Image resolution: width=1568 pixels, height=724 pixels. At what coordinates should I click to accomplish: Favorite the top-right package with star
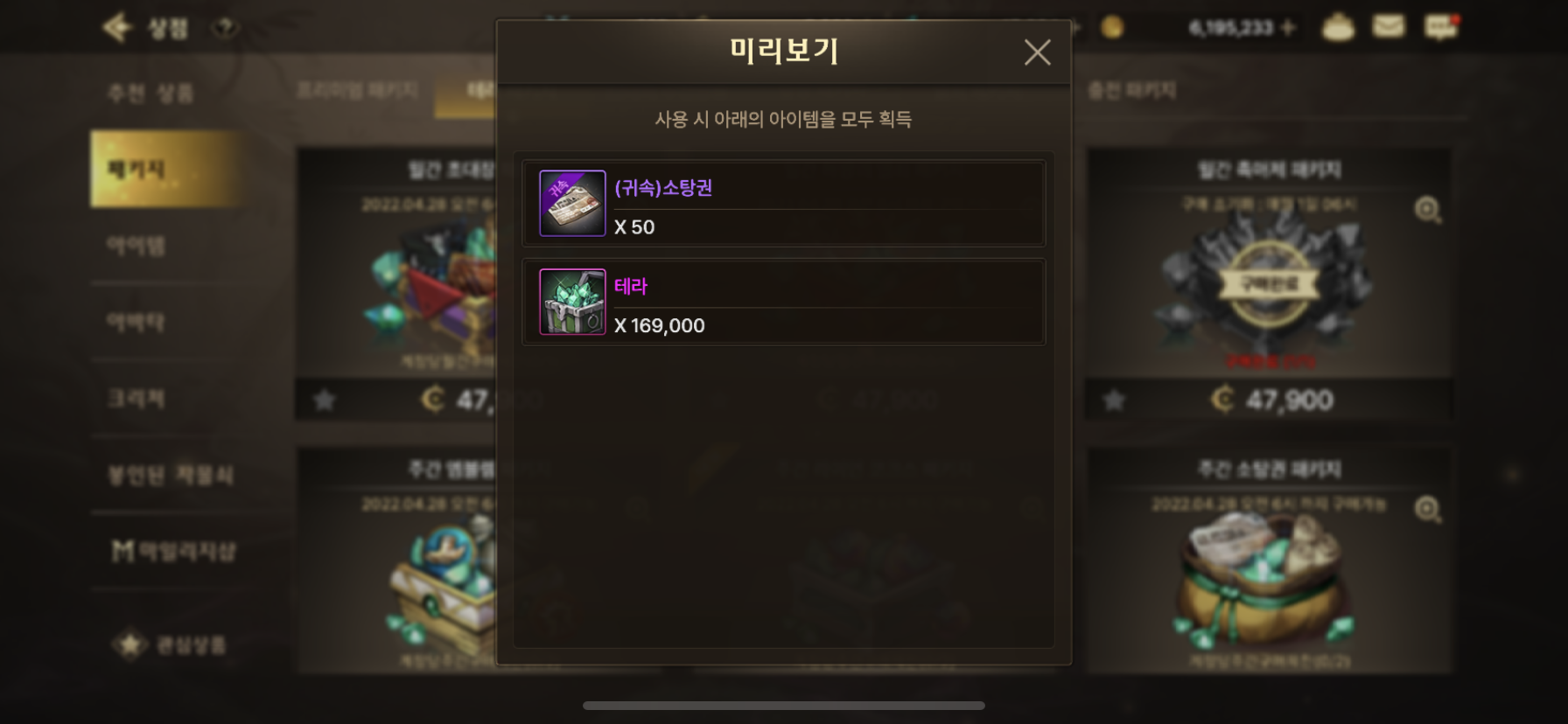(x=1114, y=400)
